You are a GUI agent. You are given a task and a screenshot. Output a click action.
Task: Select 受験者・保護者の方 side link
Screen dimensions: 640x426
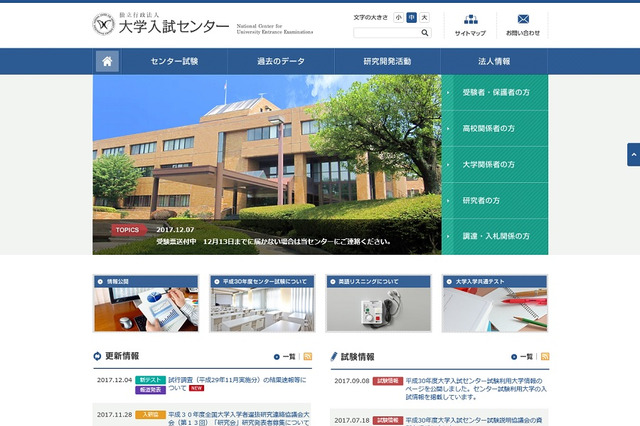pyautogui.click(x=495, y=93)
